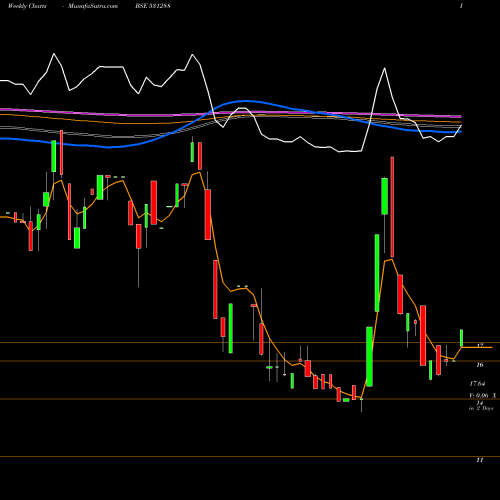Click the 'BSE 531288' stock code label
This screenshot has height=500, width=500.
click(153, 6)
